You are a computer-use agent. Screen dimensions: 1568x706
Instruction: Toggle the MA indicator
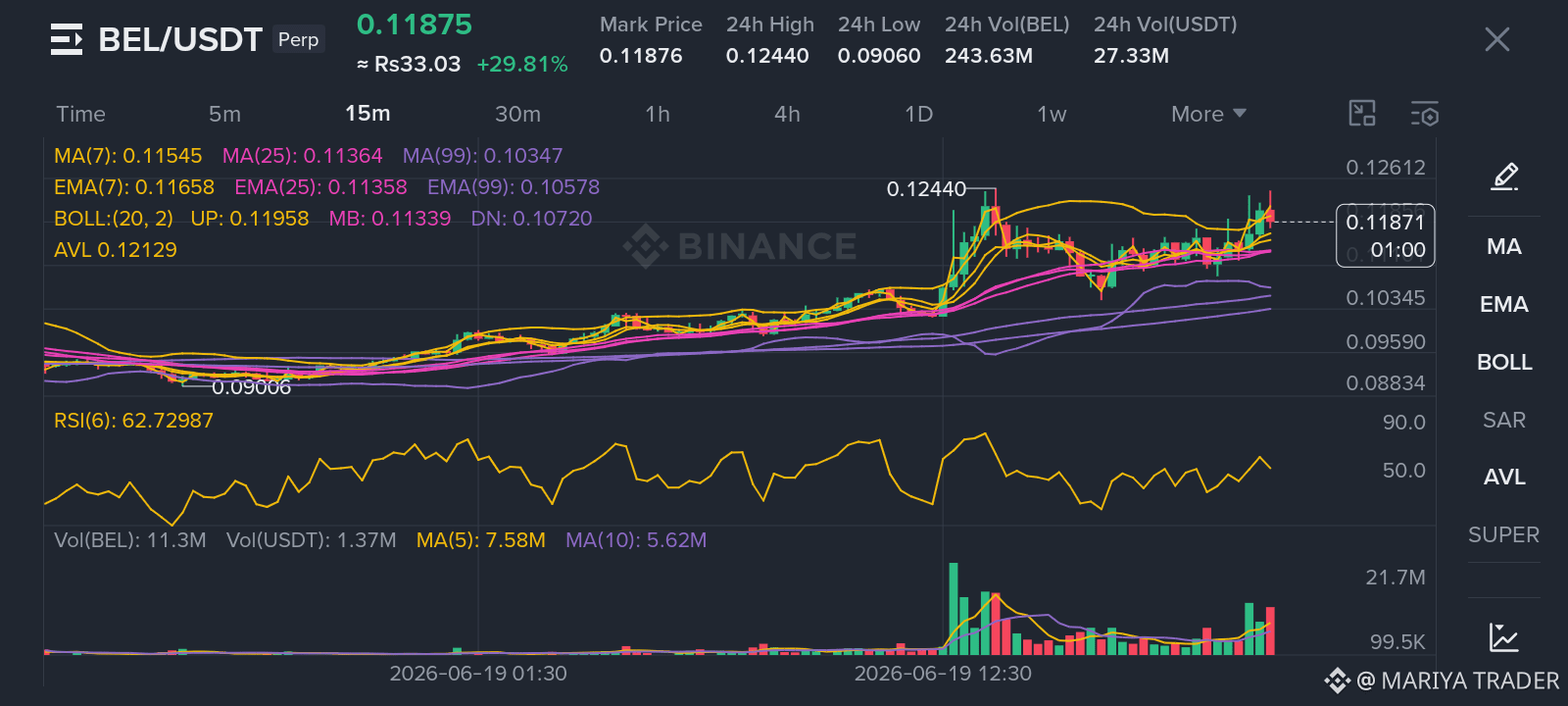click(x=1504, y=246)
